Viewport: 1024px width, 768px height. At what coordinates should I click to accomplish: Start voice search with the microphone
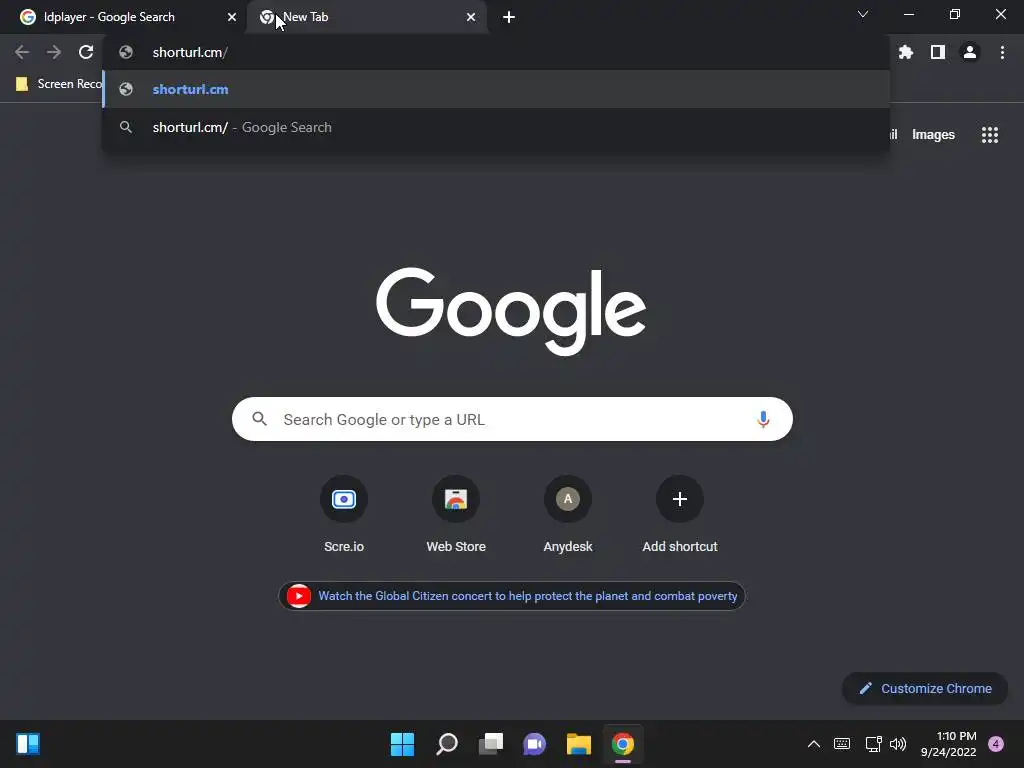click(x=763, y=419)
